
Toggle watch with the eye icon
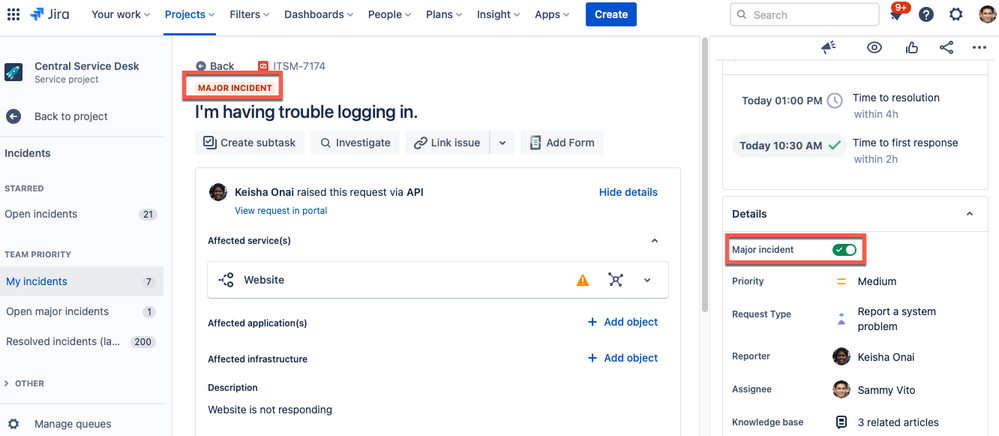click(x=874, y=47)
